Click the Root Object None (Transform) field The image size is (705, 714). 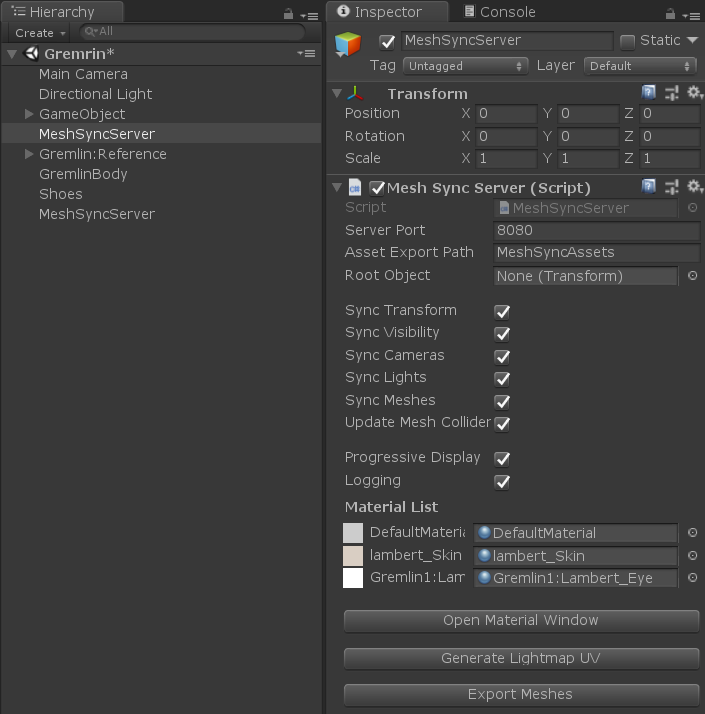tap(586, 276)
